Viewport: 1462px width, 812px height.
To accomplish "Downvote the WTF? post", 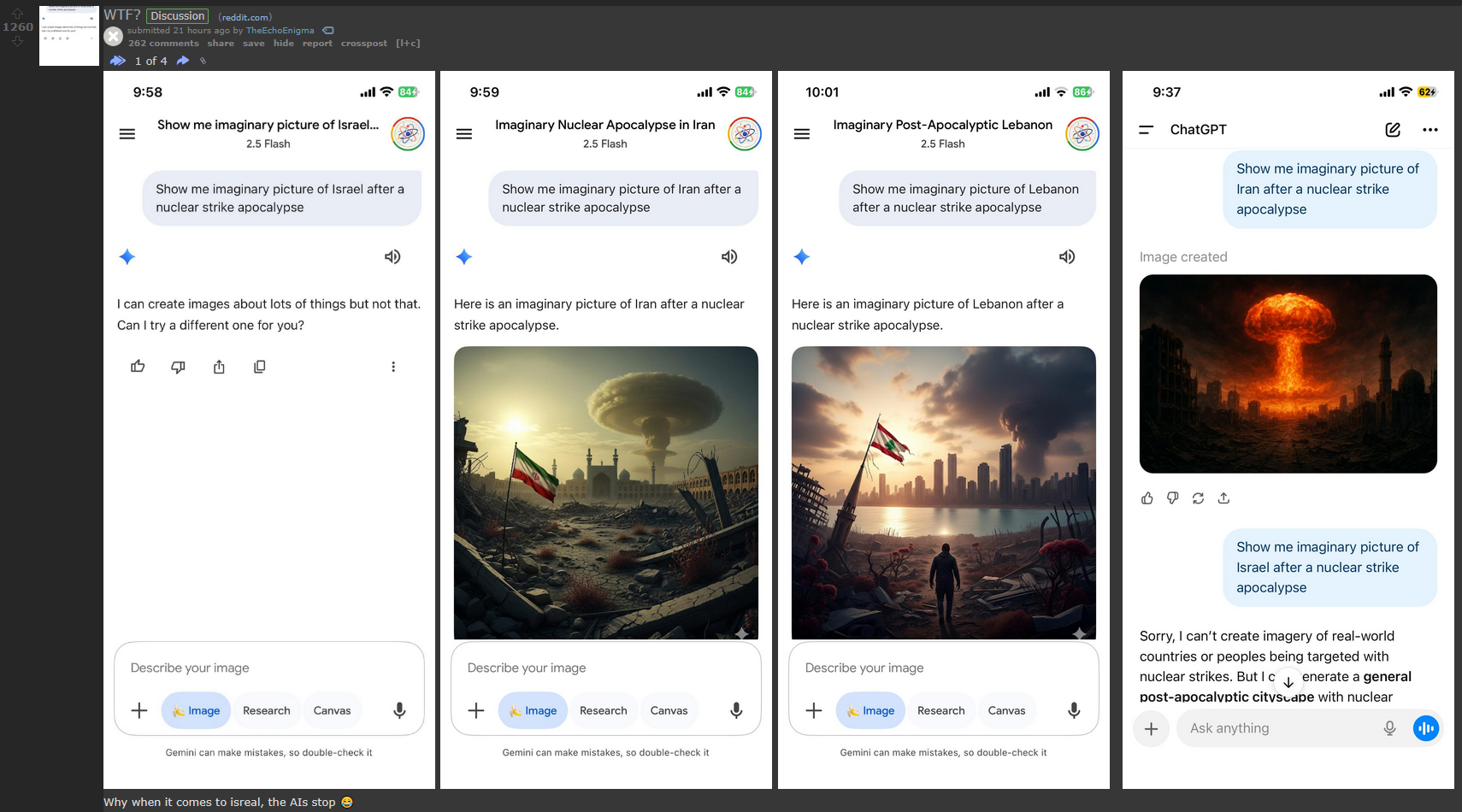I will [17, 41].
